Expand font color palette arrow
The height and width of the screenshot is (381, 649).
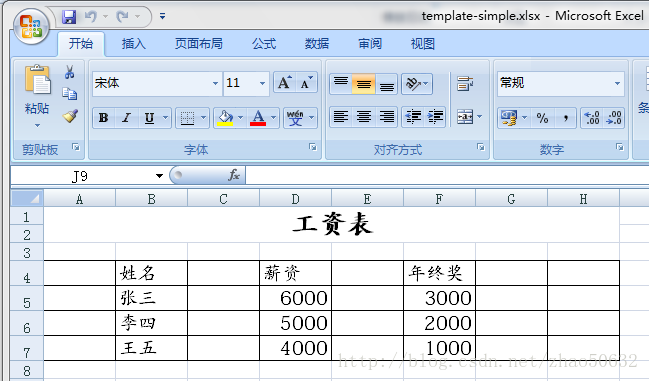click(x=274, y=118)
